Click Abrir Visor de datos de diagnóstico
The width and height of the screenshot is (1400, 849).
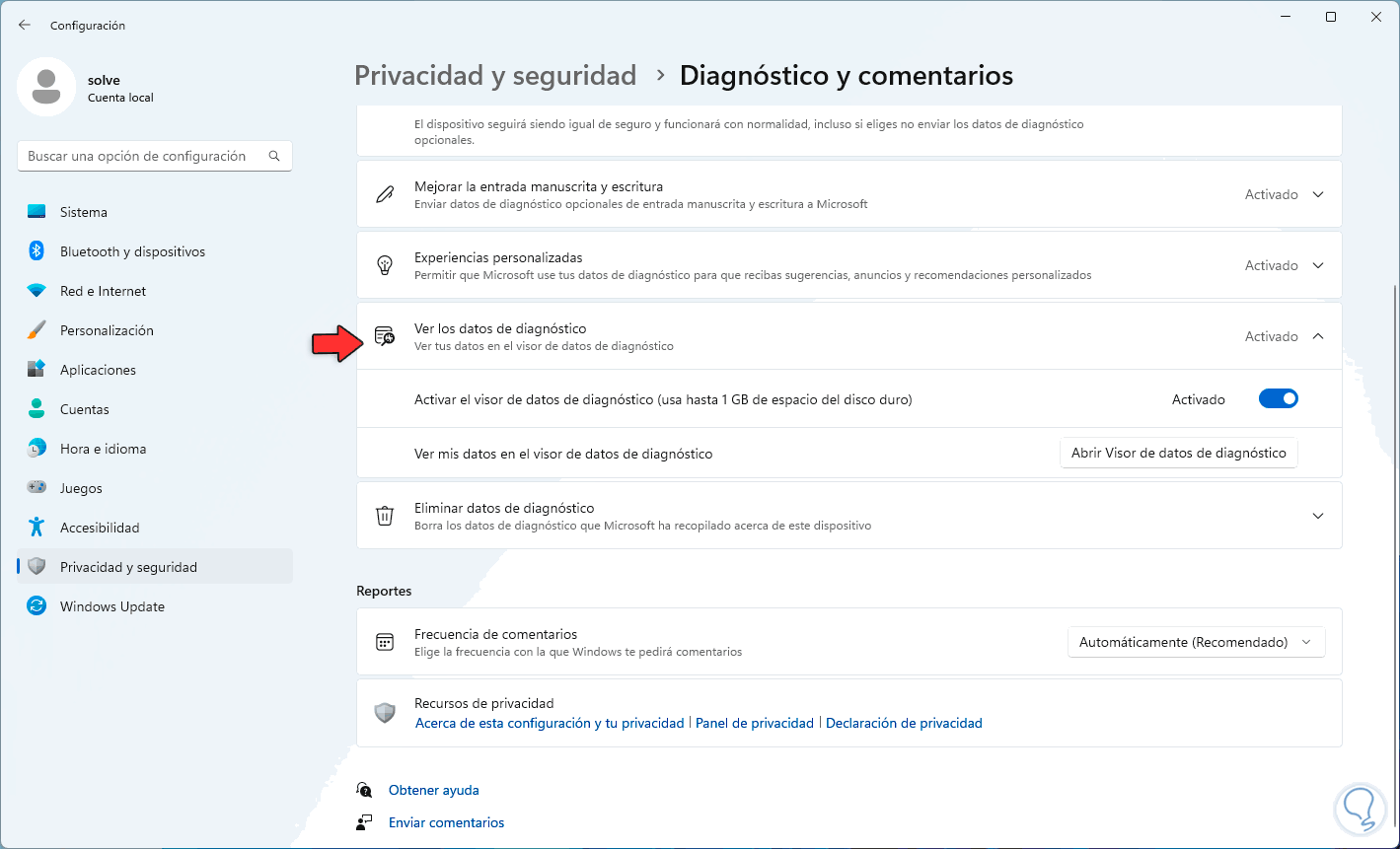[x=1178, y=454]
